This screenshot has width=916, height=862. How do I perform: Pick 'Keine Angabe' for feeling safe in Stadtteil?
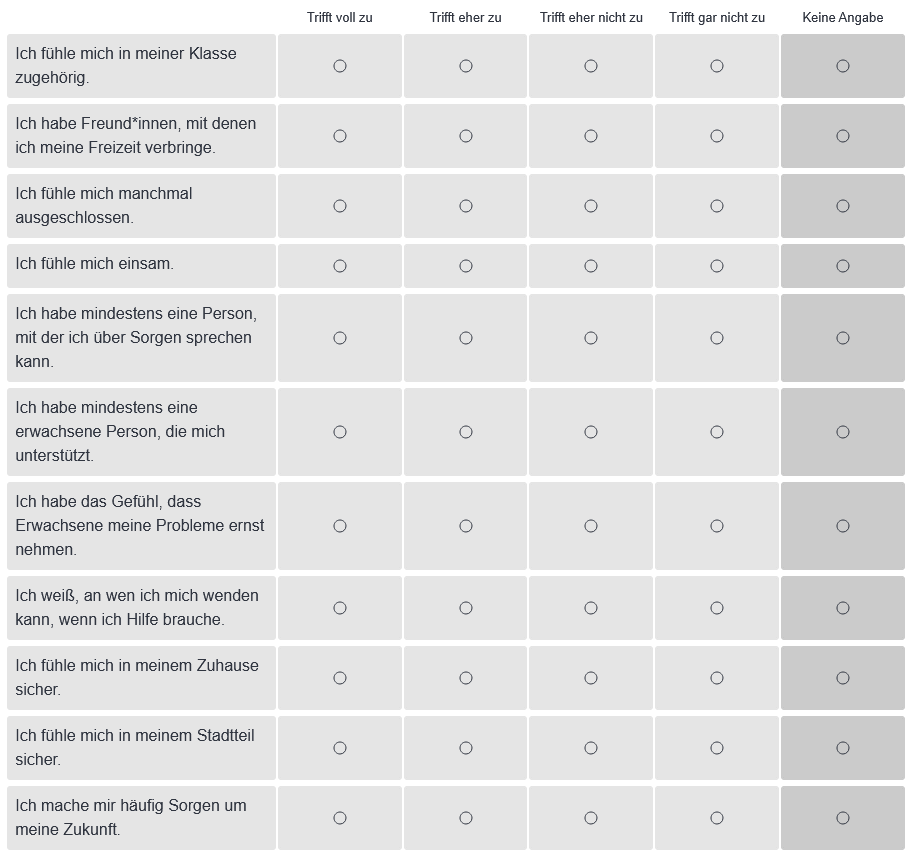843,748
